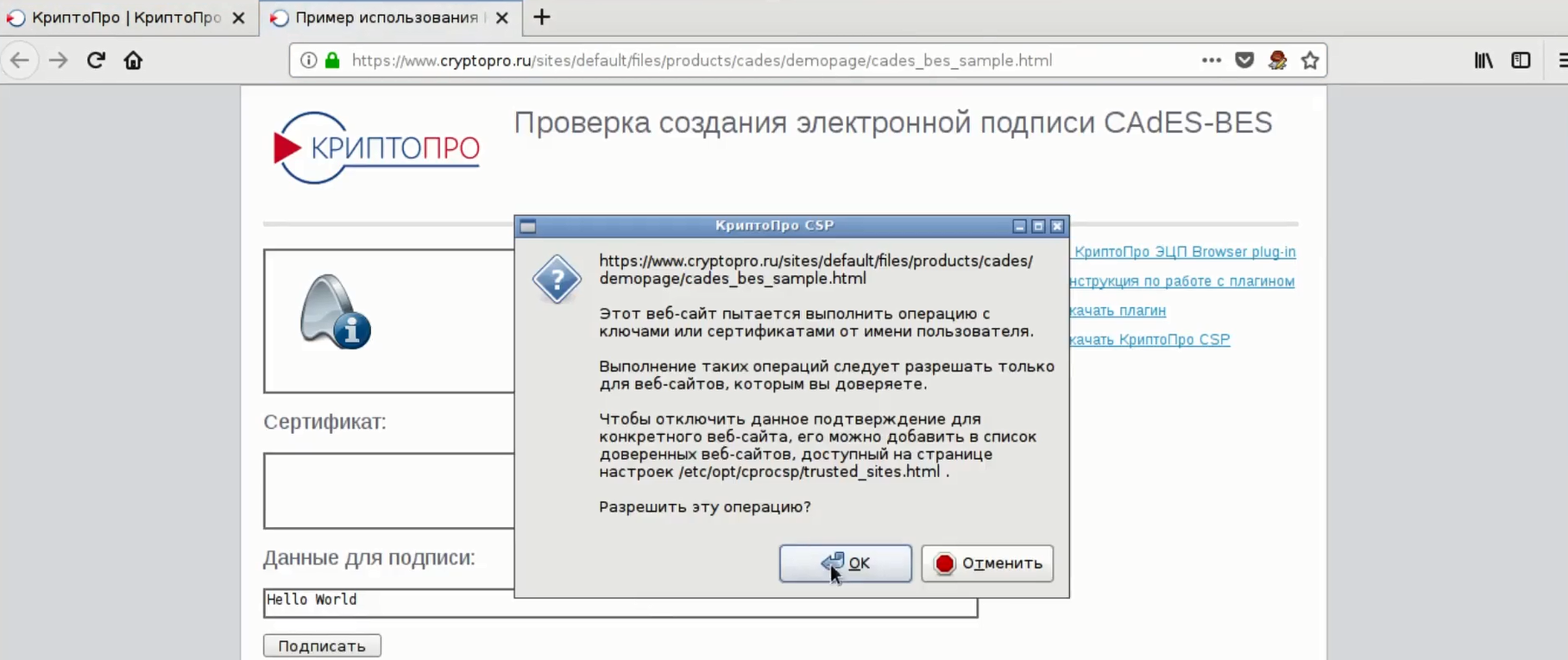Screen dimensions: 1568x660
Task: Click the Отменить button in the dialog
Action: [987, 563]
